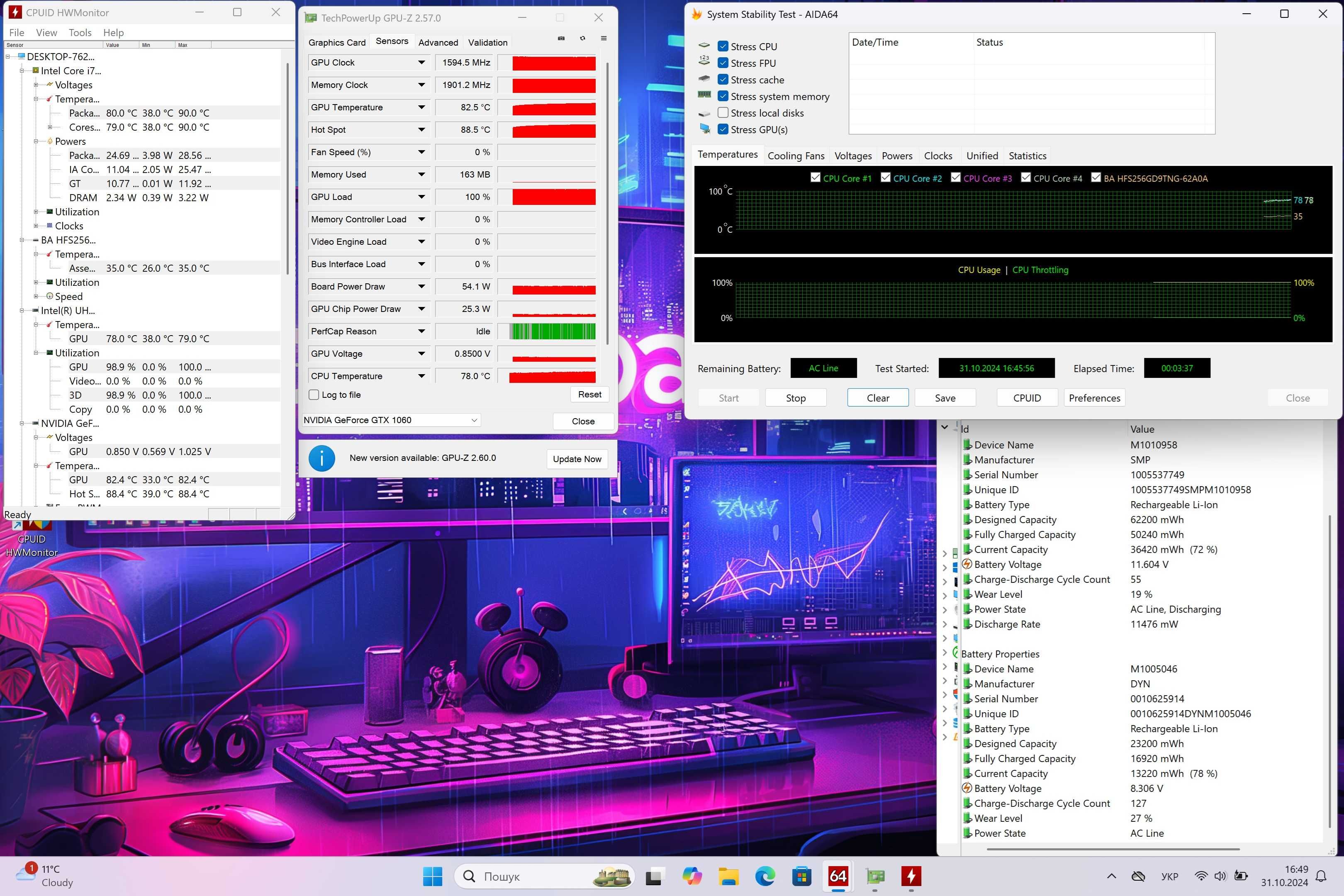
Task: Show hidden tray icons chevron
Action: pyautogui.click(x=1111, y=876)
